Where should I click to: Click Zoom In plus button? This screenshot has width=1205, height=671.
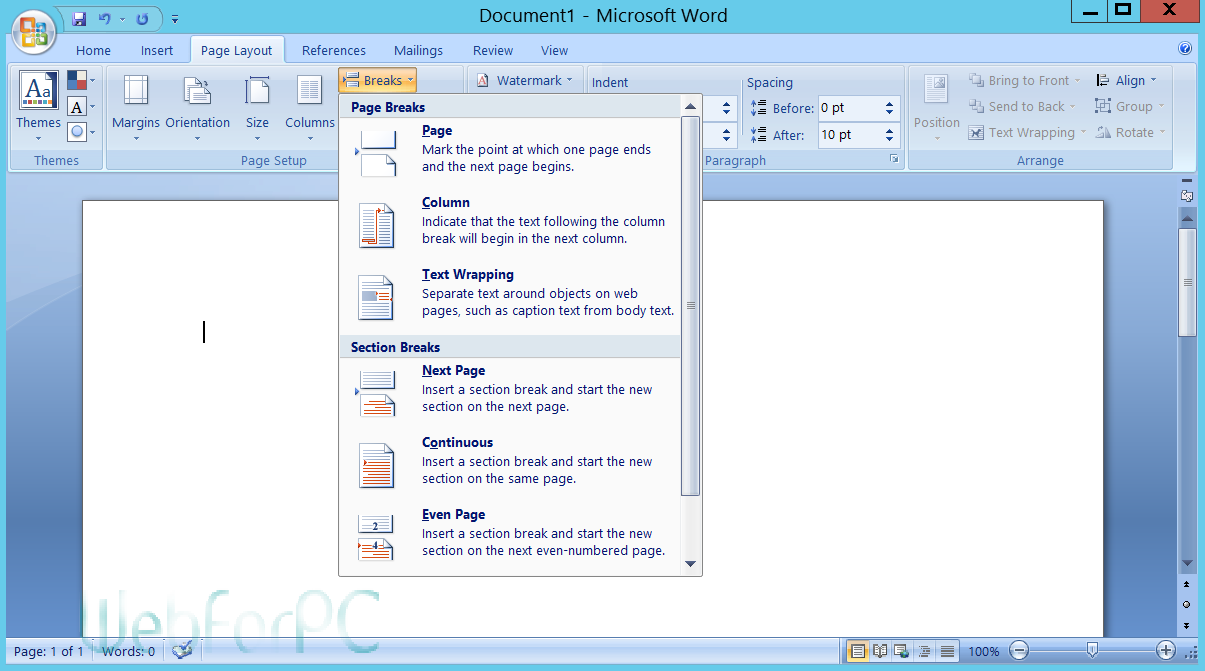(x=1166, y=651)
